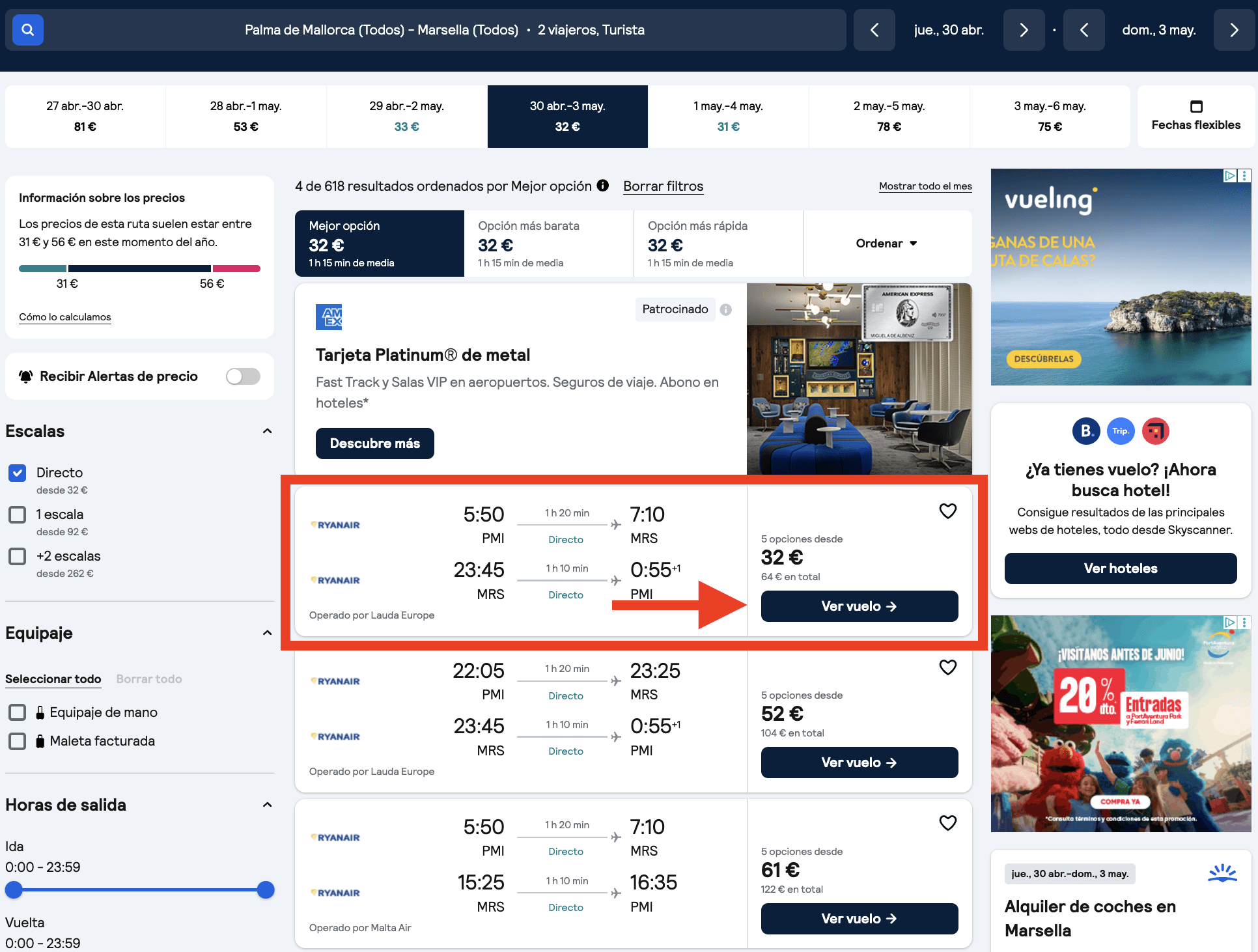Enable Maleta facturada checkbox
The width and height of the screenshot is (1258, 952).
pos(18,741)
